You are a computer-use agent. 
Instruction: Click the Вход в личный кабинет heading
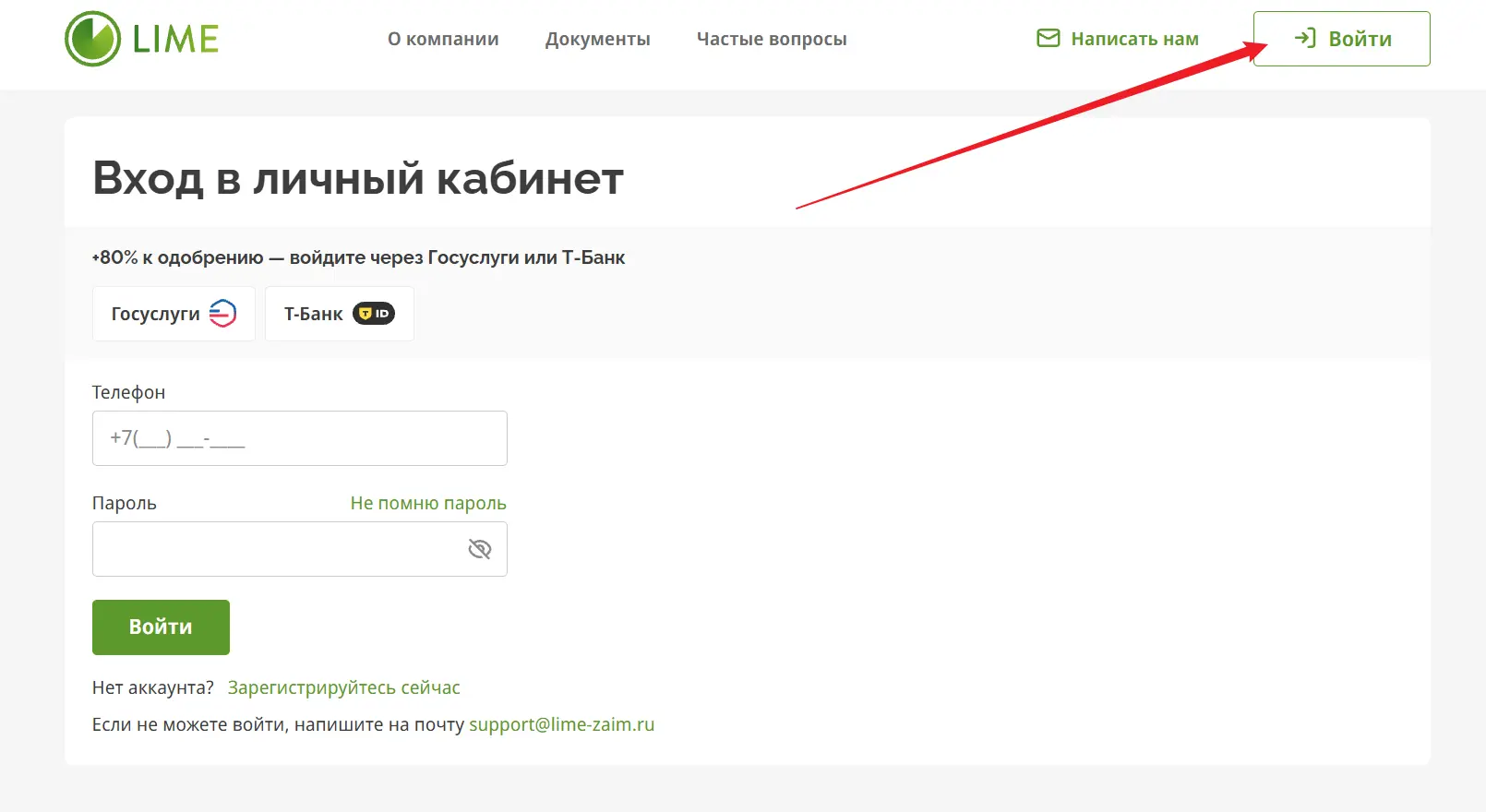coord(358,178)
